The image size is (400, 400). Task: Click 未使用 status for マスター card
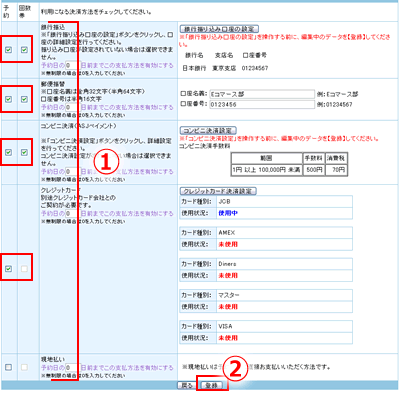(x=228, y=307)
